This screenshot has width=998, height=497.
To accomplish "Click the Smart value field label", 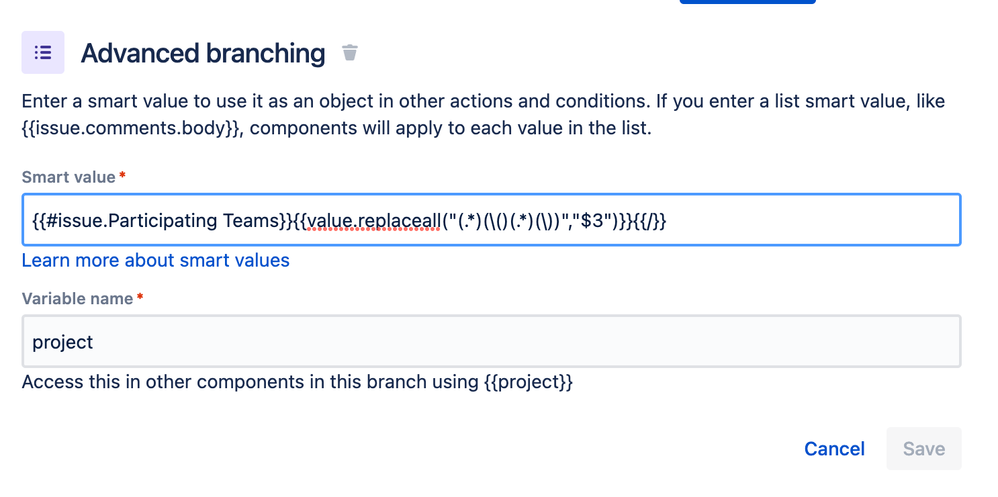I will click(69, 177).
